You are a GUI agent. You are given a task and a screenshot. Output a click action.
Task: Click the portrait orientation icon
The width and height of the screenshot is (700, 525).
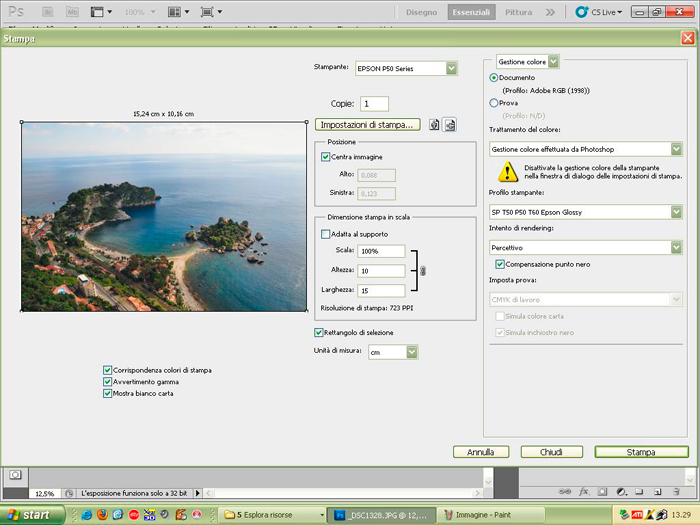point(435,125)
